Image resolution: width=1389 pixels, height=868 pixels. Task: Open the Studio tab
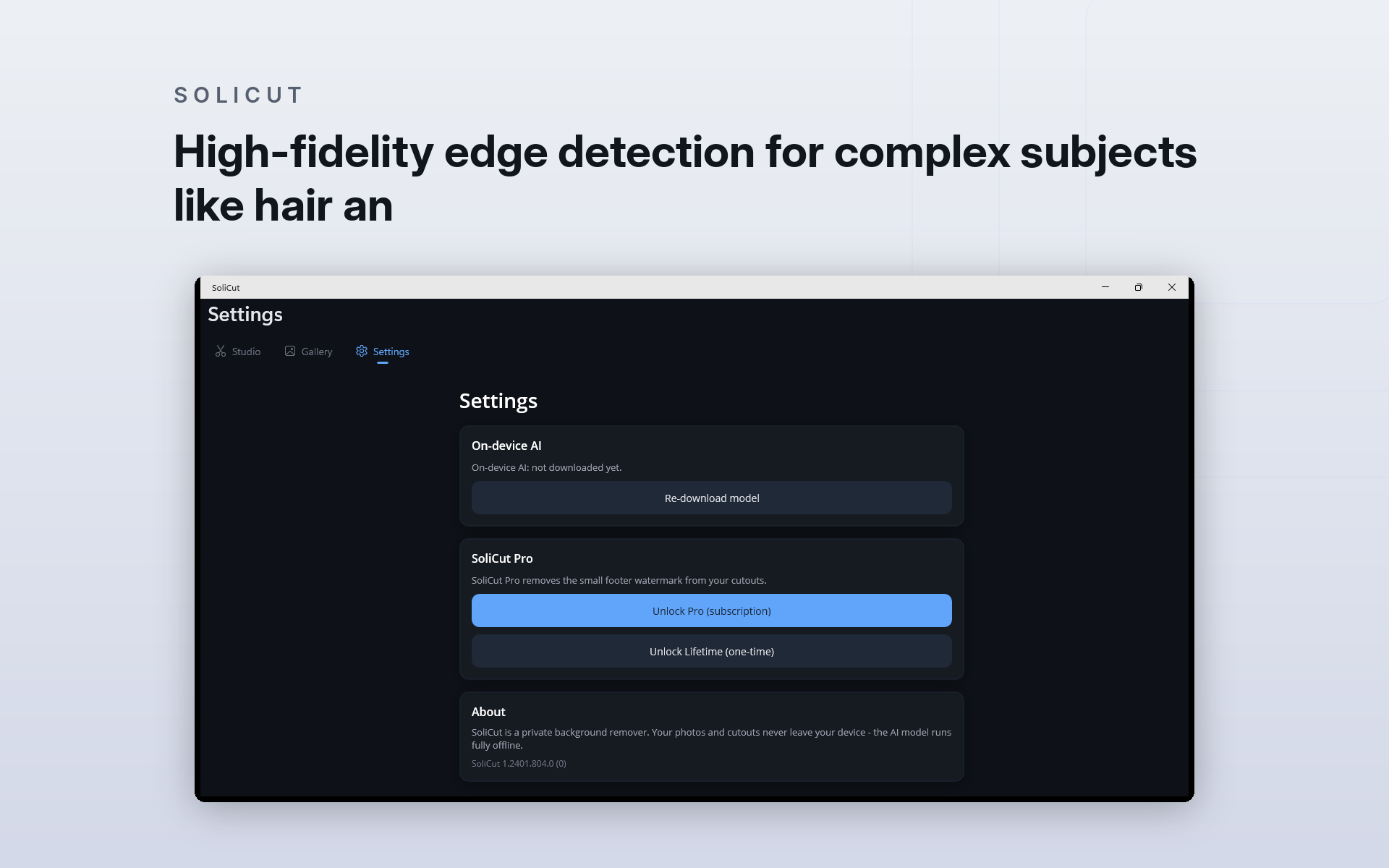[238, 352]
